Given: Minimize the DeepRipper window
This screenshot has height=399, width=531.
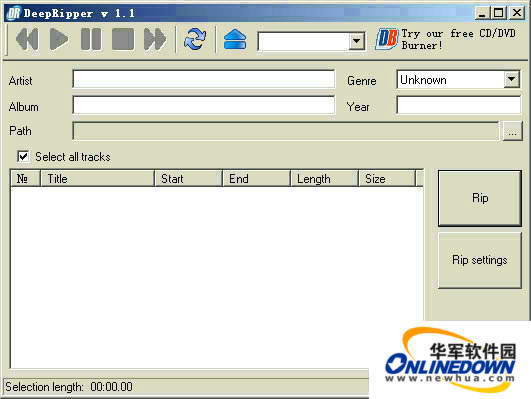Looking at the screenshot, I should pos(482,13).
